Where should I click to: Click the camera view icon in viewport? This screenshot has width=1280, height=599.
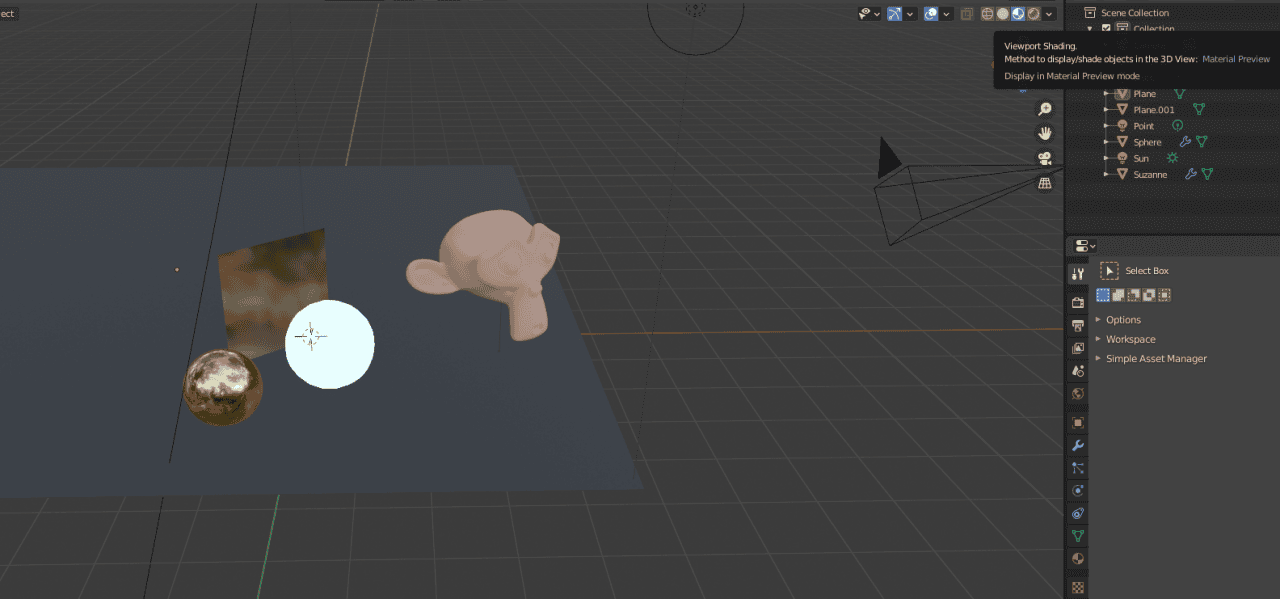point(1044,157)
